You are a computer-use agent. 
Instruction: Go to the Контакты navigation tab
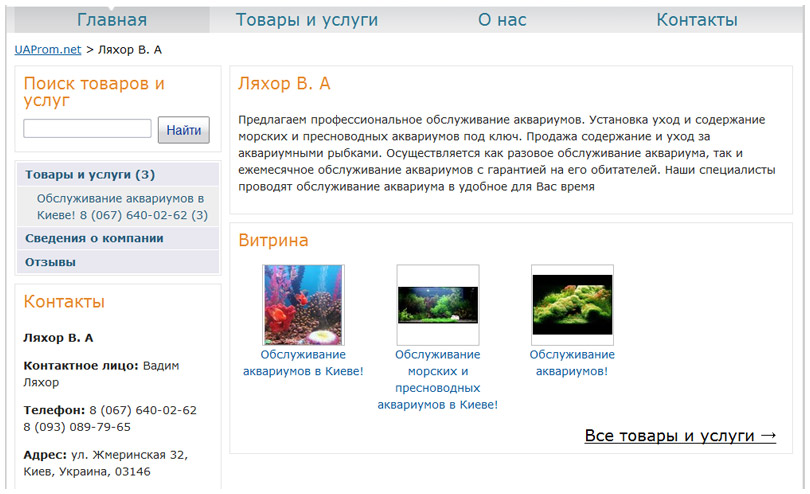pos(697,20)
